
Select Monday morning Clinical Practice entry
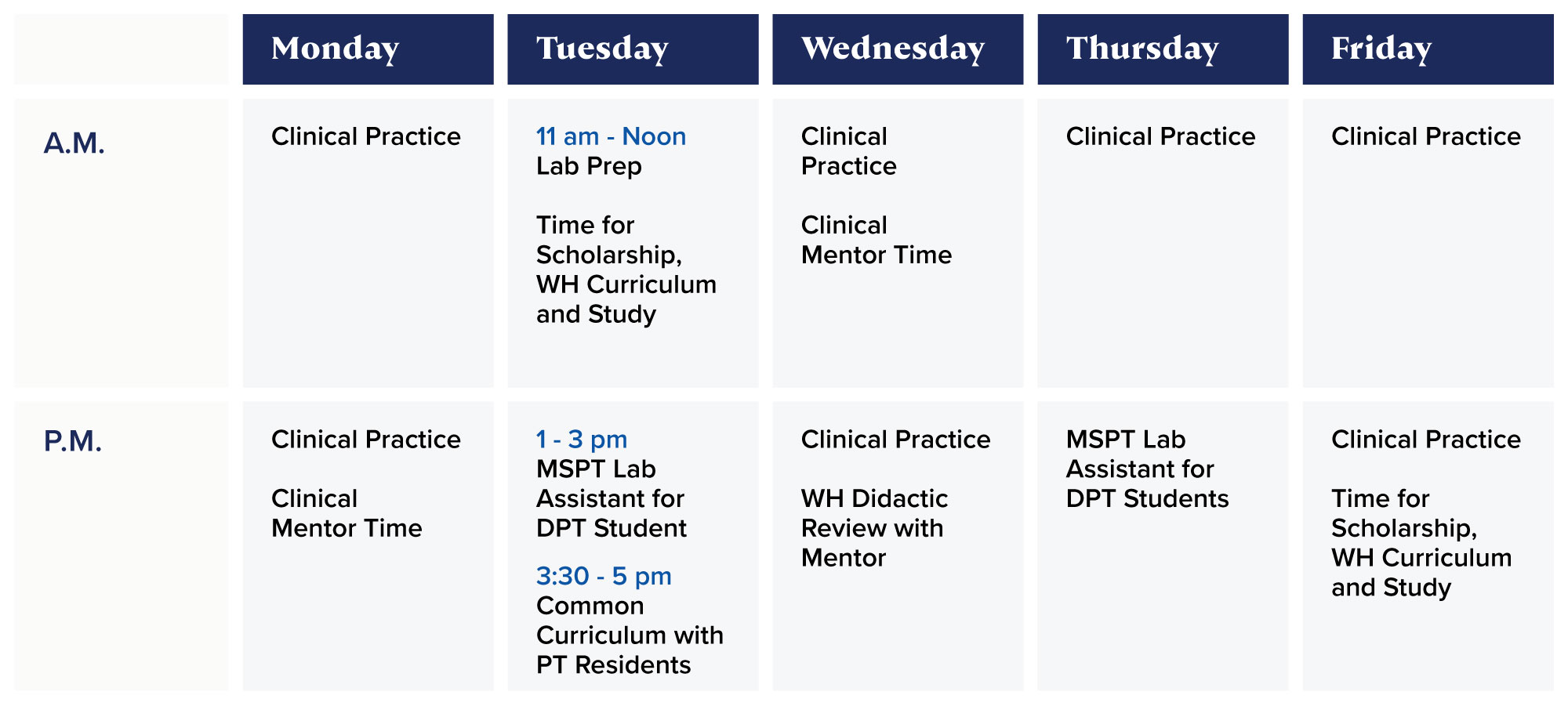pyautogui.click(x=366, y=136)
